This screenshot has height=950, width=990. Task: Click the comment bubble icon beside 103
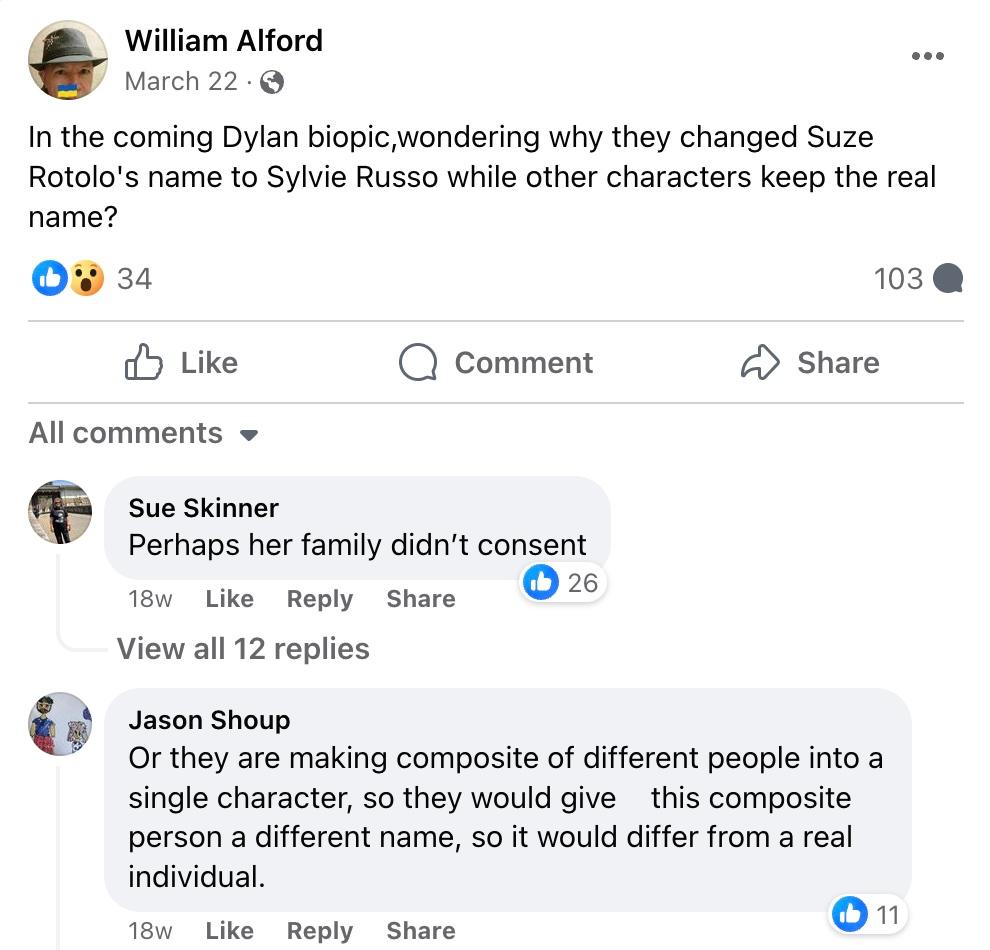[947, 278]
